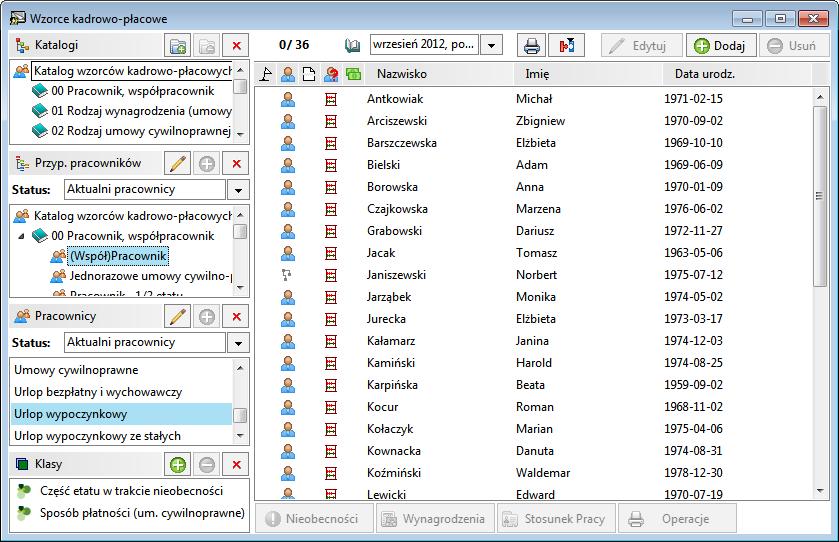Select 'Urlop wypoczynkowy' highlighted list item

pos(121,414)
